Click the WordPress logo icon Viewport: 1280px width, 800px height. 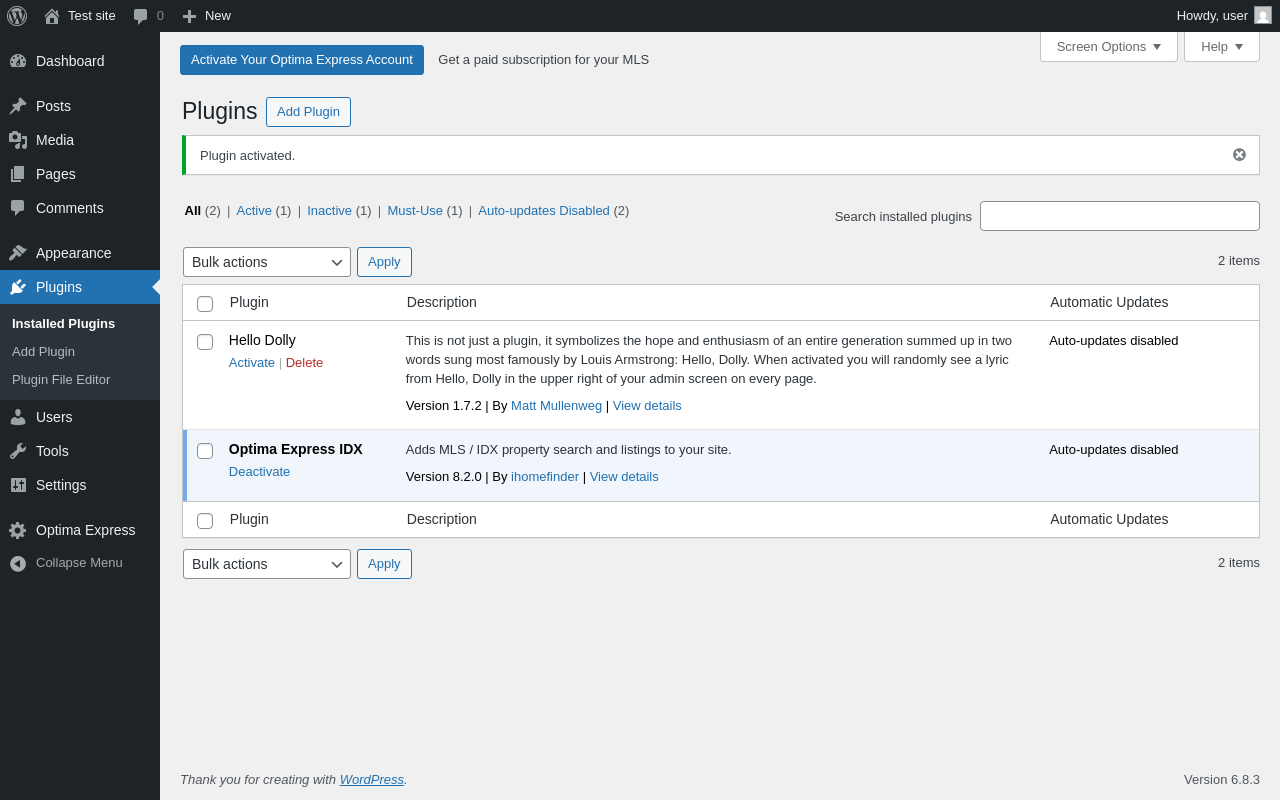pyautogui.click(x=17, y=16)
